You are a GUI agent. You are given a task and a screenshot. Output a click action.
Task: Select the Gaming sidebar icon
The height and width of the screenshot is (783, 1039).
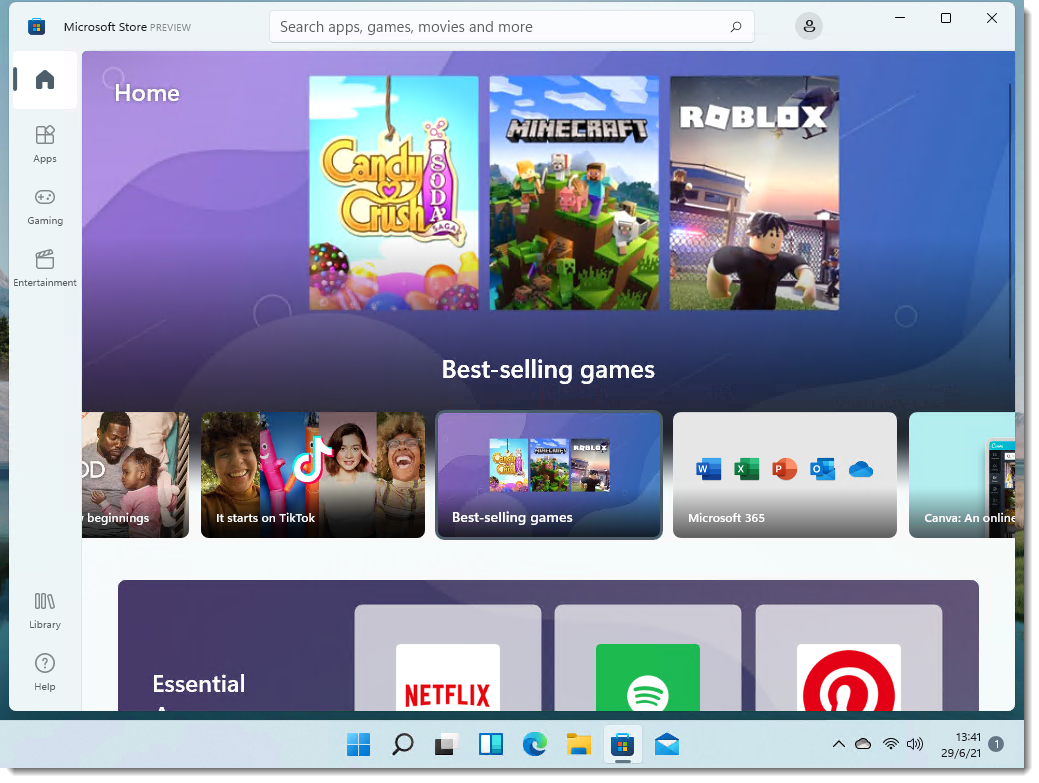pos(44,205)
